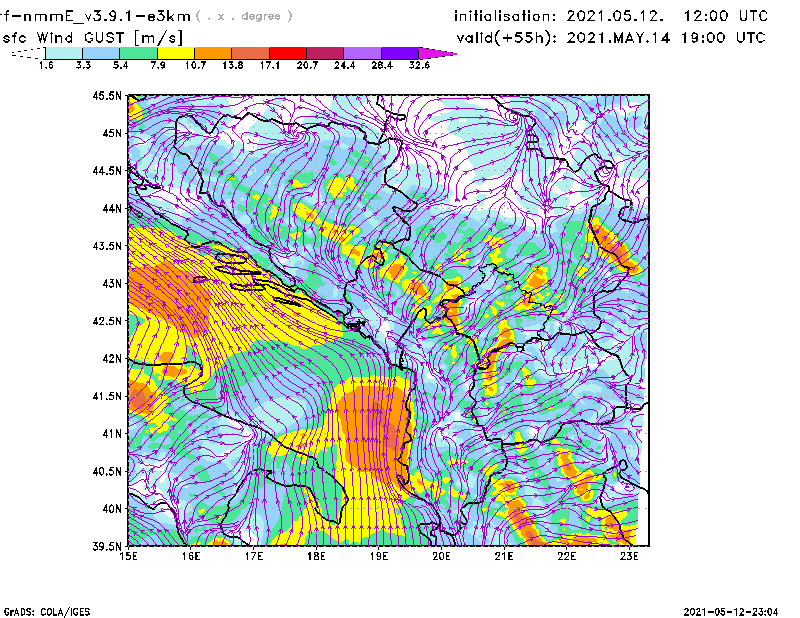Viewport: 800px width, 618px height.
Task: Click the legend value 10.7
Action: click(x=195, y=65)
